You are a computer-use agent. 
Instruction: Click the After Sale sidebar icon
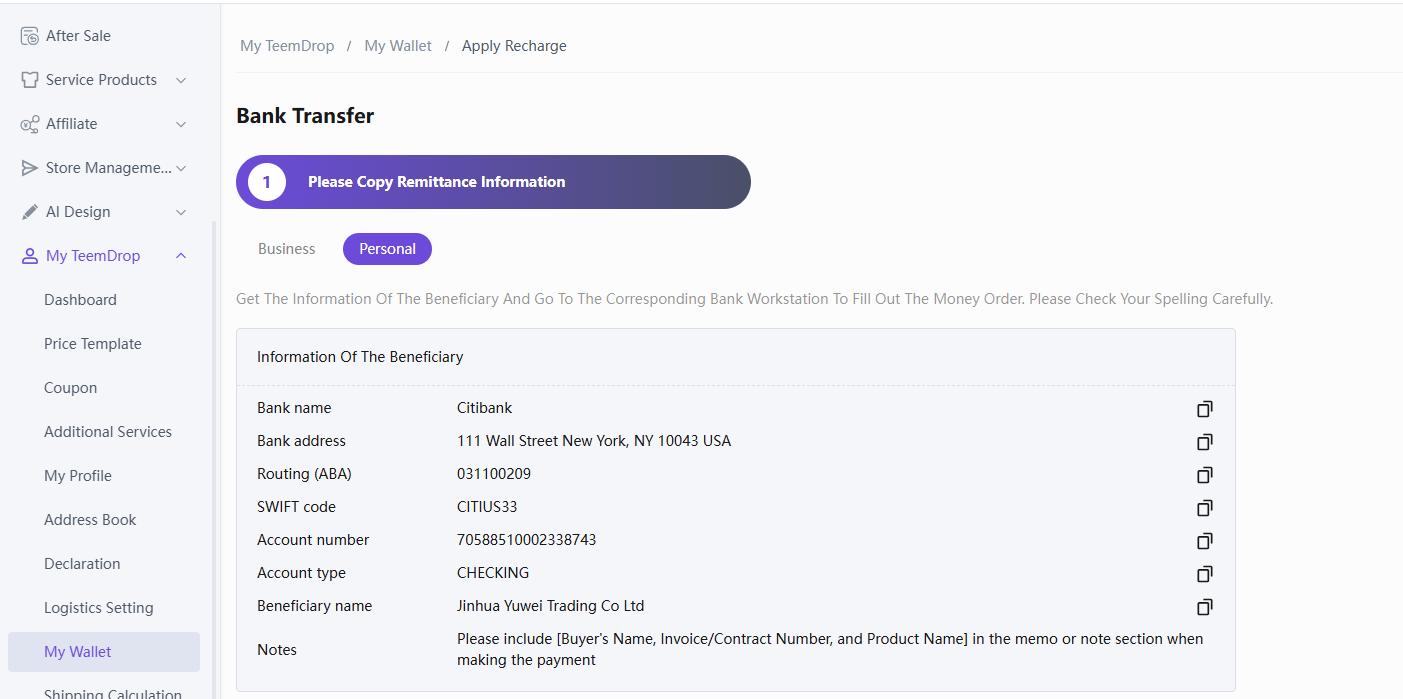coord(30,36)
